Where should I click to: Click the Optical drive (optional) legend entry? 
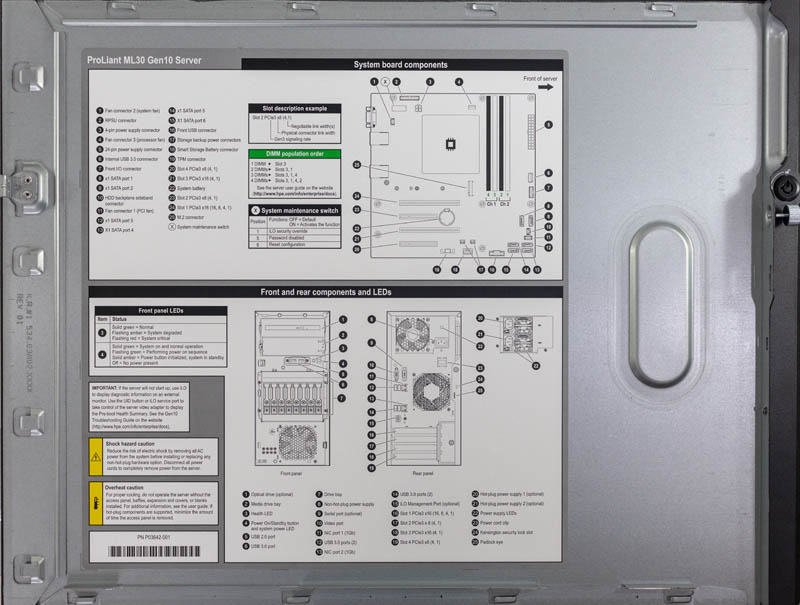pos(268,494)
